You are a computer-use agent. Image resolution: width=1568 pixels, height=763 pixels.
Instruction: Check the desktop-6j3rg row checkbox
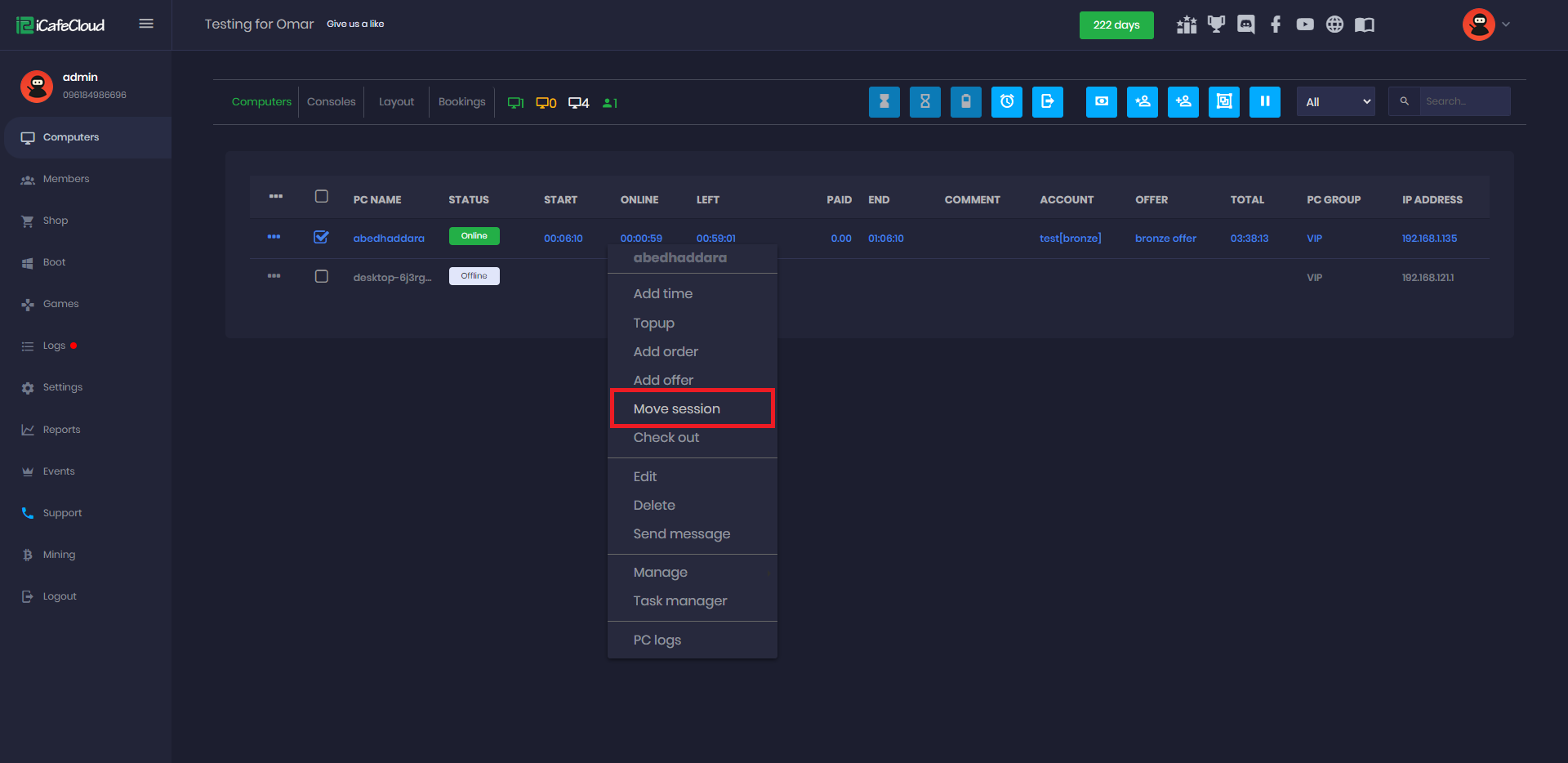[321, 276]
